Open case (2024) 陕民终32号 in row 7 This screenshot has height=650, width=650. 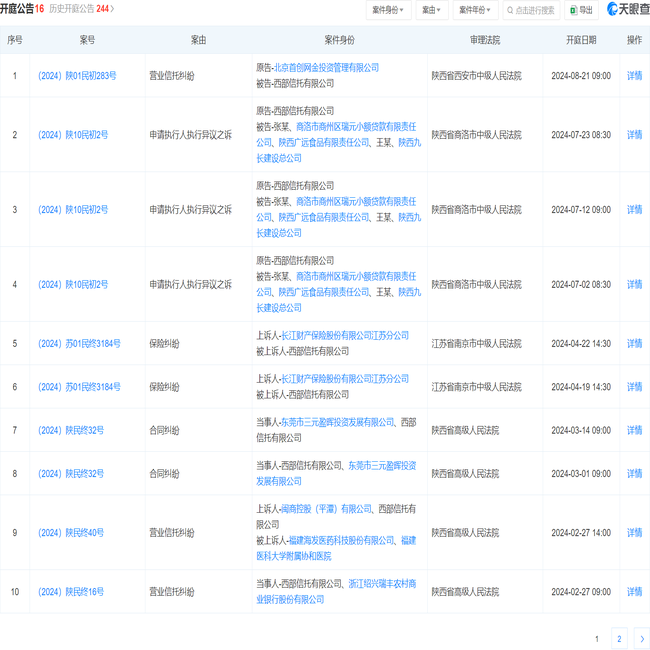71,430
